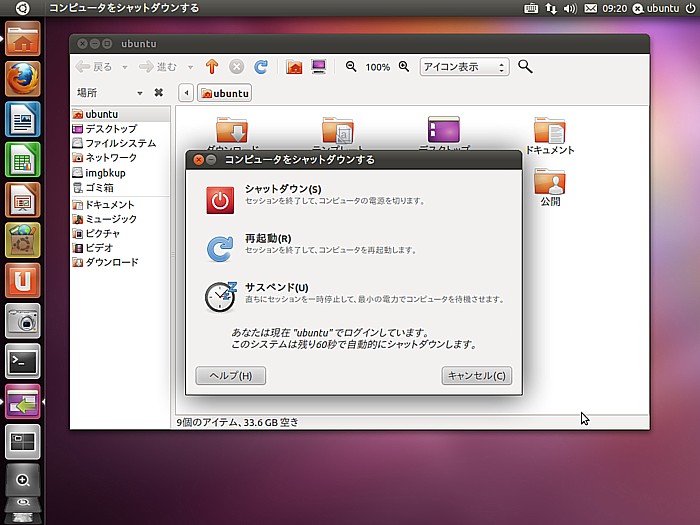Go to home folder via toolbar icon

(x=294, y=67)
